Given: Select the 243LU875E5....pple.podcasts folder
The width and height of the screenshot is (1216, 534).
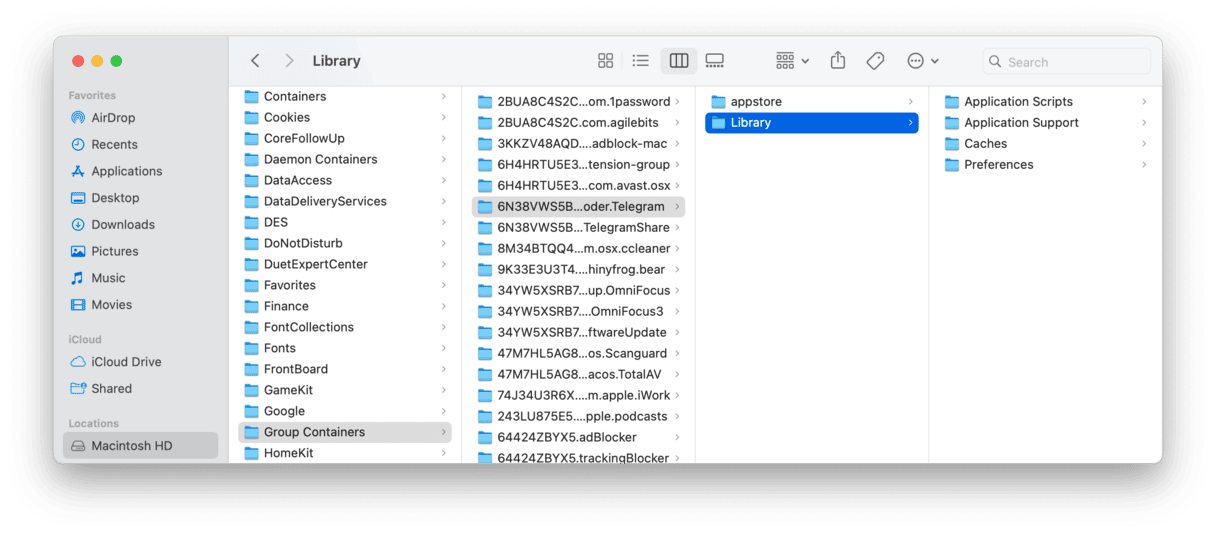Looking at the screenshot, I should (578, 417).
